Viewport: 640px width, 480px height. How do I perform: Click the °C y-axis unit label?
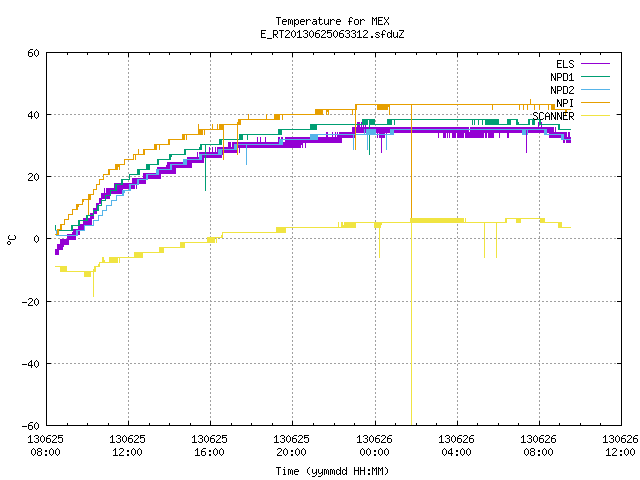[11, 240]
